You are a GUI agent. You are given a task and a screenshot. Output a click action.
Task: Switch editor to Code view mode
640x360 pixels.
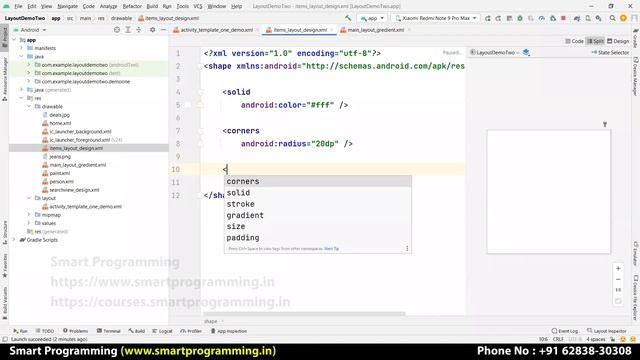(x=574, y=41)
